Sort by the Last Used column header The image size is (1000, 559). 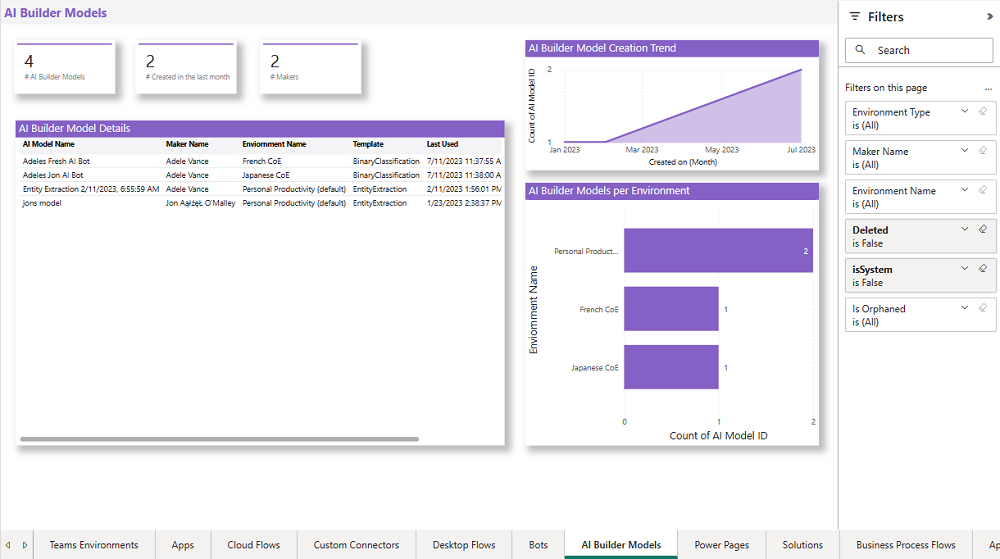(x=442, y=144)
